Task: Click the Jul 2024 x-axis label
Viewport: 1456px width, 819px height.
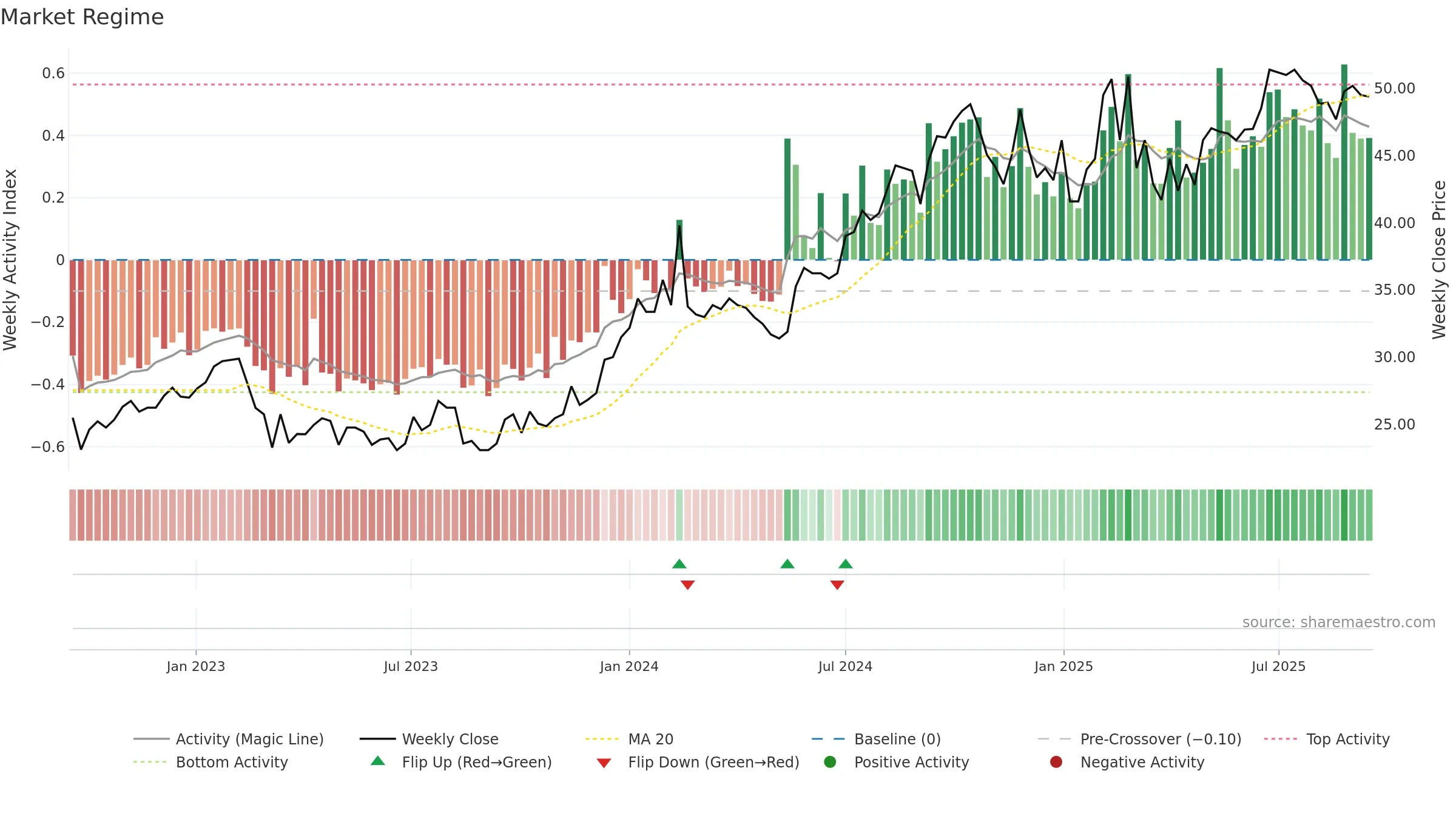Action: point(845,667)
